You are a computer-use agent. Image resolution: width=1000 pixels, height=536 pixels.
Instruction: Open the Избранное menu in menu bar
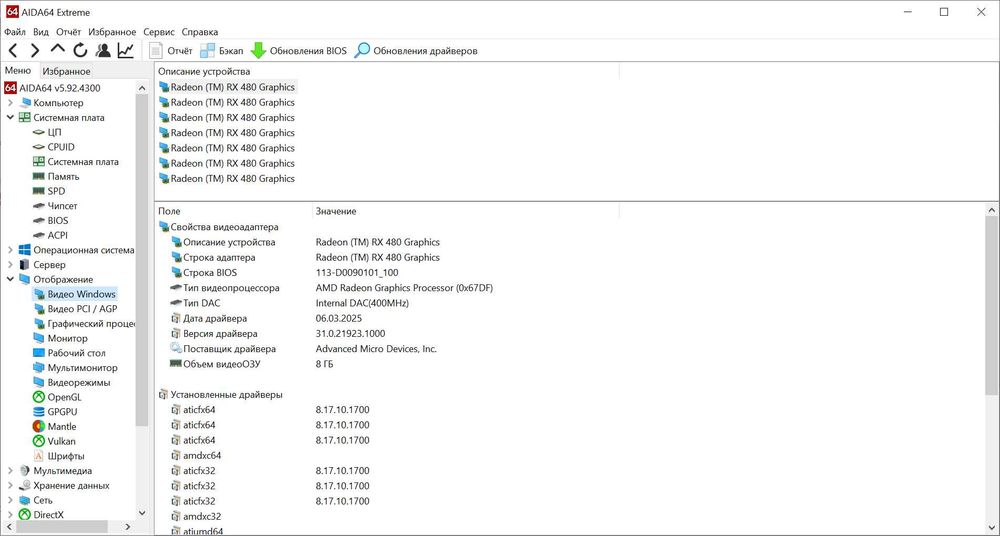point(112,32)
